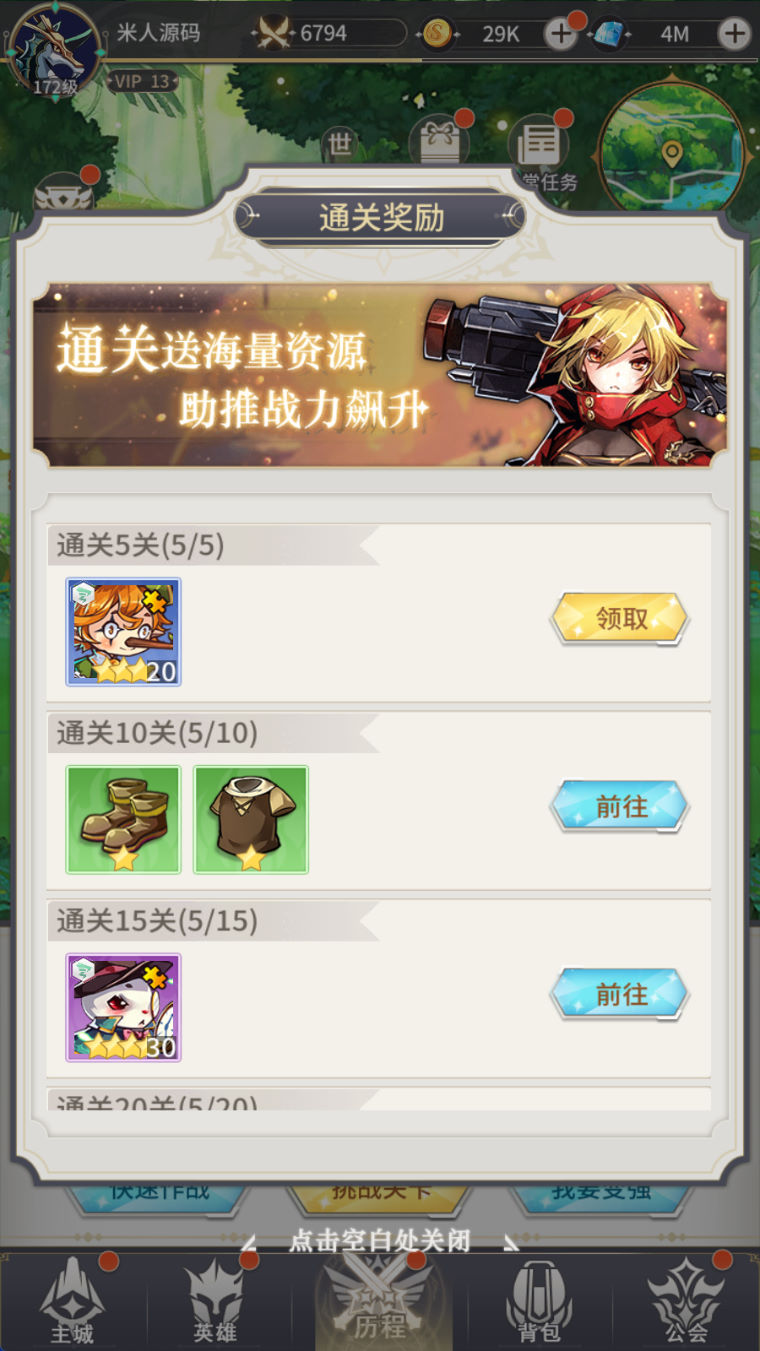
Task: Inspect the brown boots reward item
Action: click(124, 820)
